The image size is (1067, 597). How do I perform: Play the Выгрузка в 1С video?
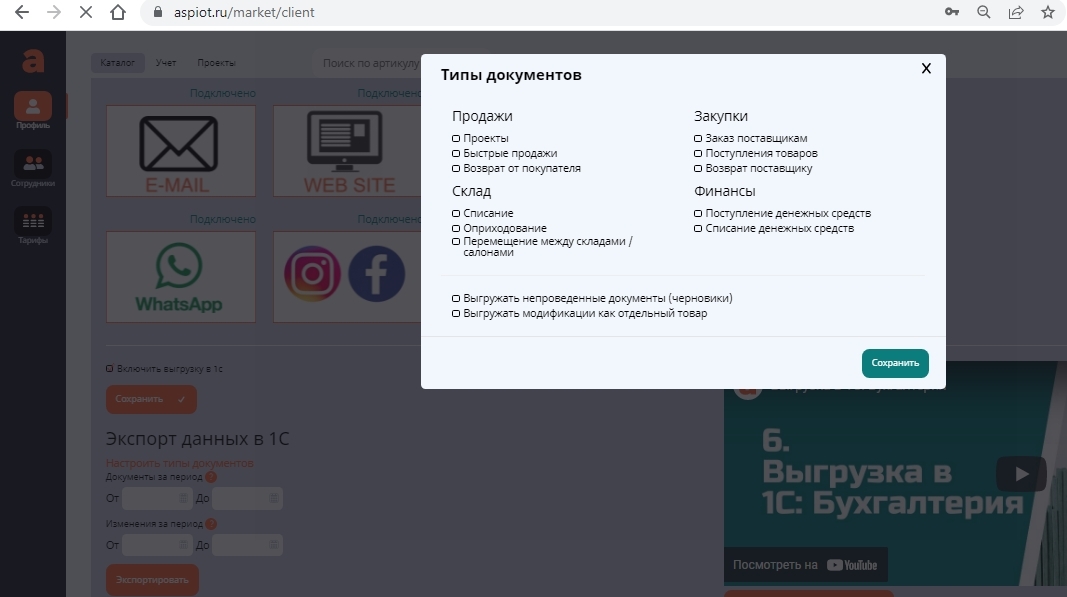click(1021, 474)
